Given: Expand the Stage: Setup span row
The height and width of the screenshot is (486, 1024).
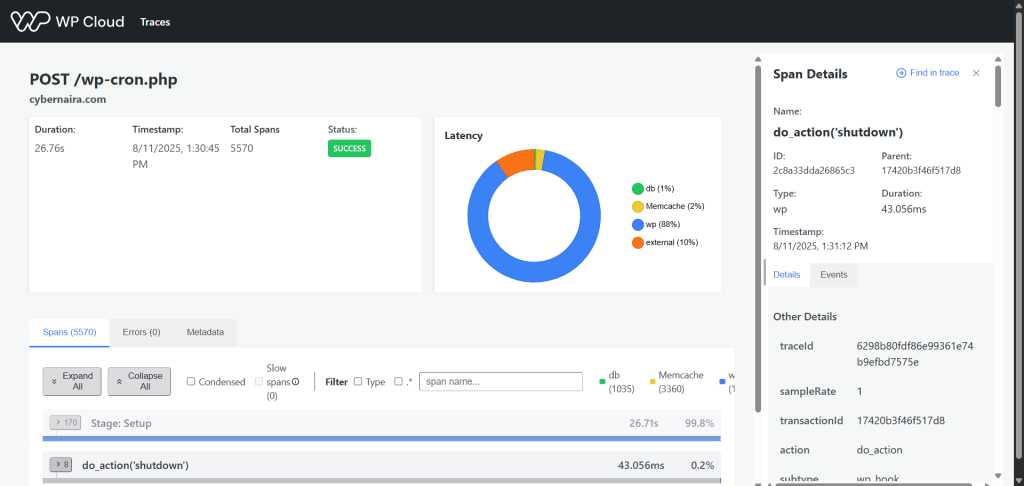Looking at the screenshot, I should (65, 423).
